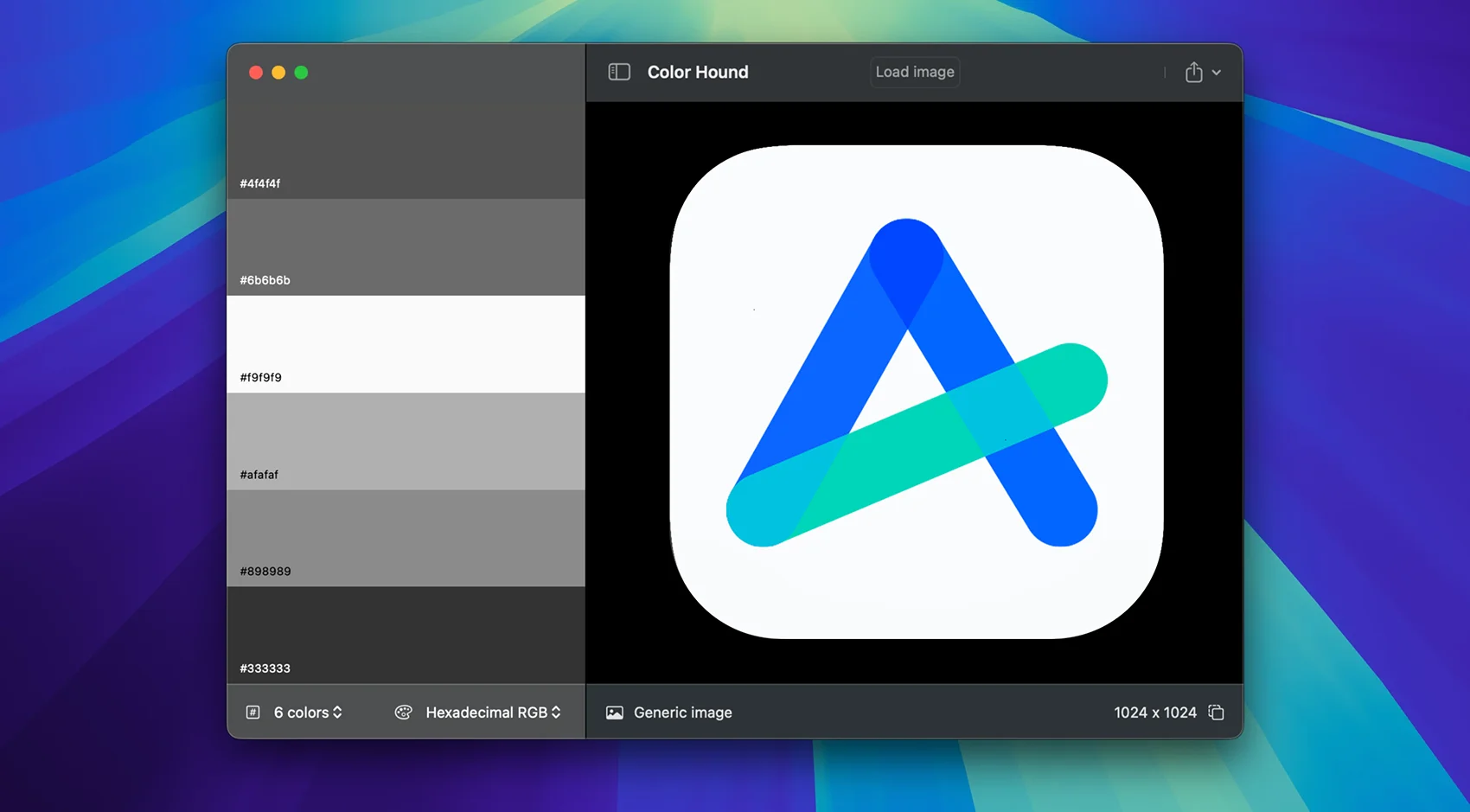1470x812 pixels.
Task: Click the loaded logo image preview
Action: coord(916,392)
